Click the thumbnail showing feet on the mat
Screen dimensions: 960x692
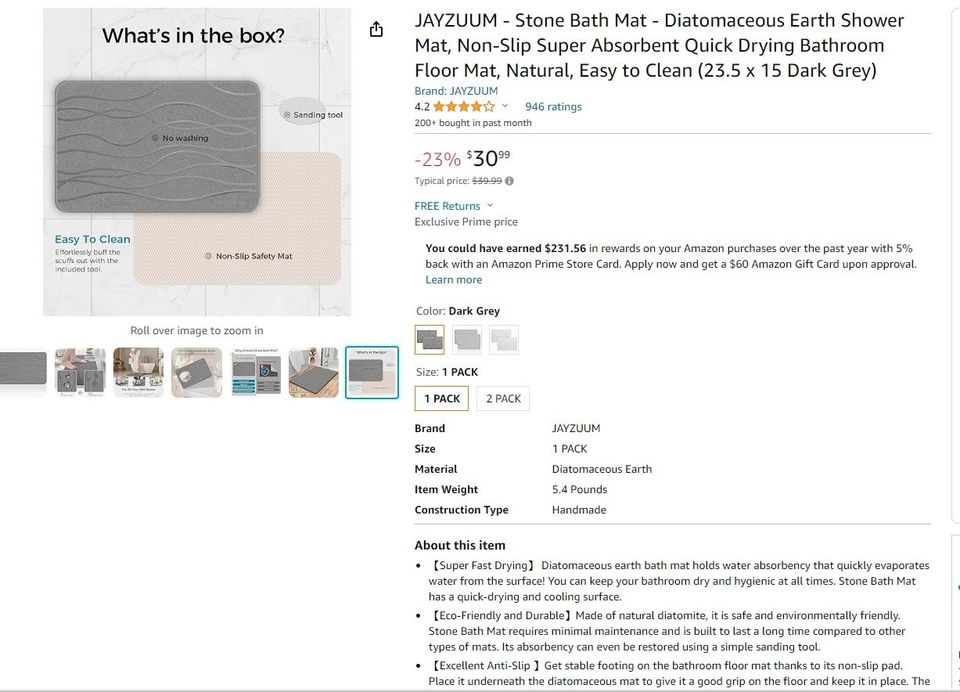[x=79, y=372]
